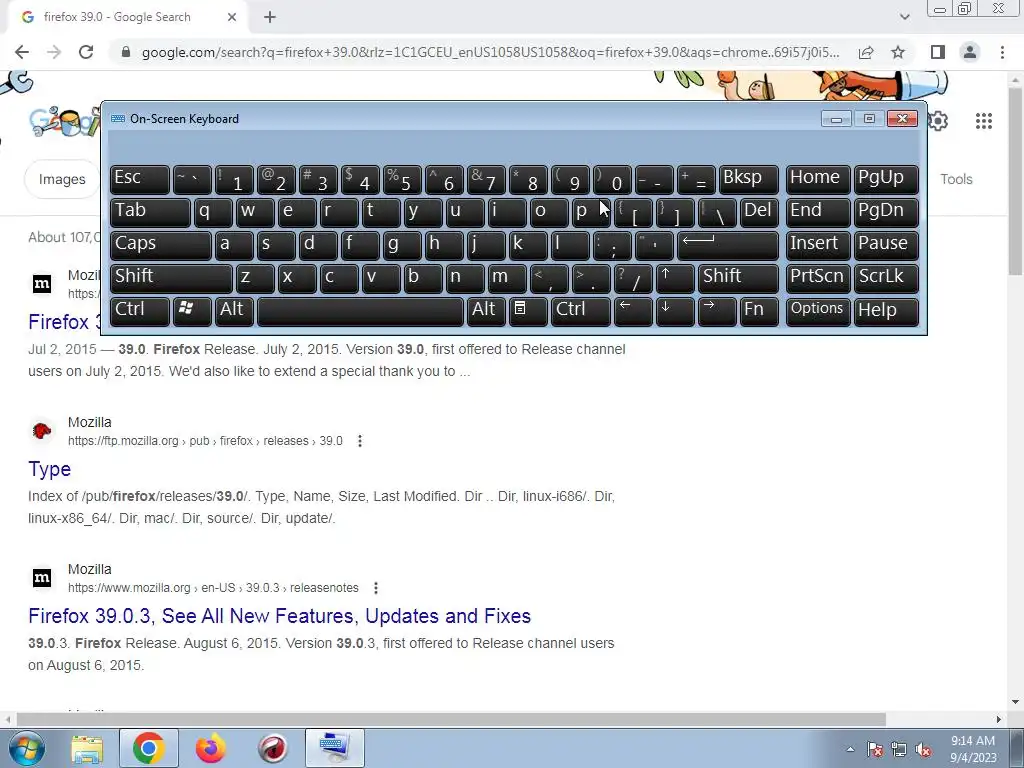1024x768 pixels.
Task: Click the Windows logo key on keyboard
Action: (x=191, y=311)
